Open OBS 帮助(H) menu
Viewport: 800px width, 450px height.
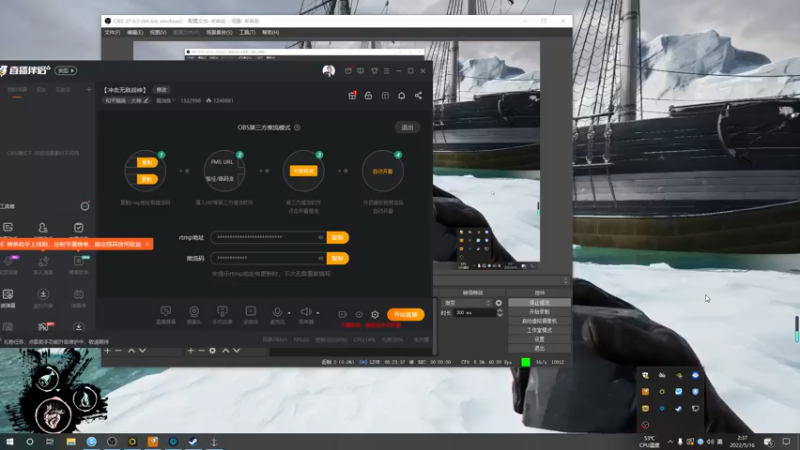pos(270,33)
